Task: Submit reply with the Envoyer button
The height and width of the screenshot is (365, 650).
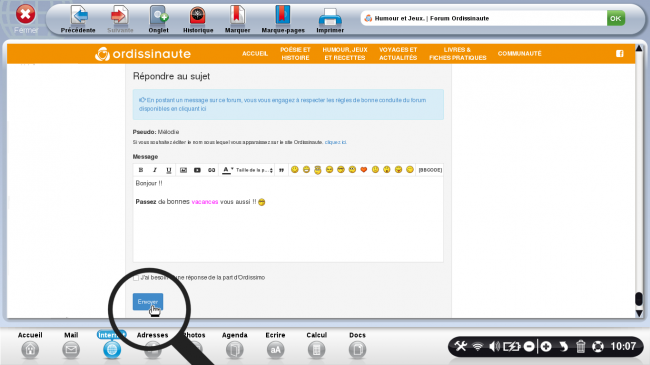Action: pos(148,302)
